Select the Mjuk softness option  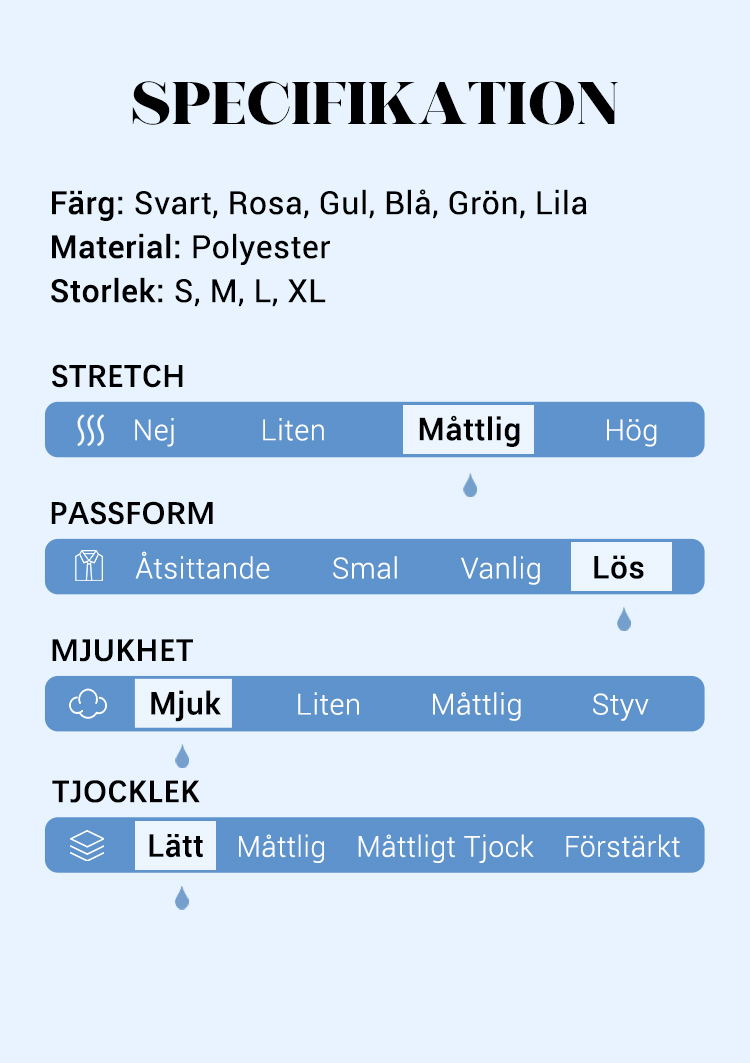[x=184, y=704]
